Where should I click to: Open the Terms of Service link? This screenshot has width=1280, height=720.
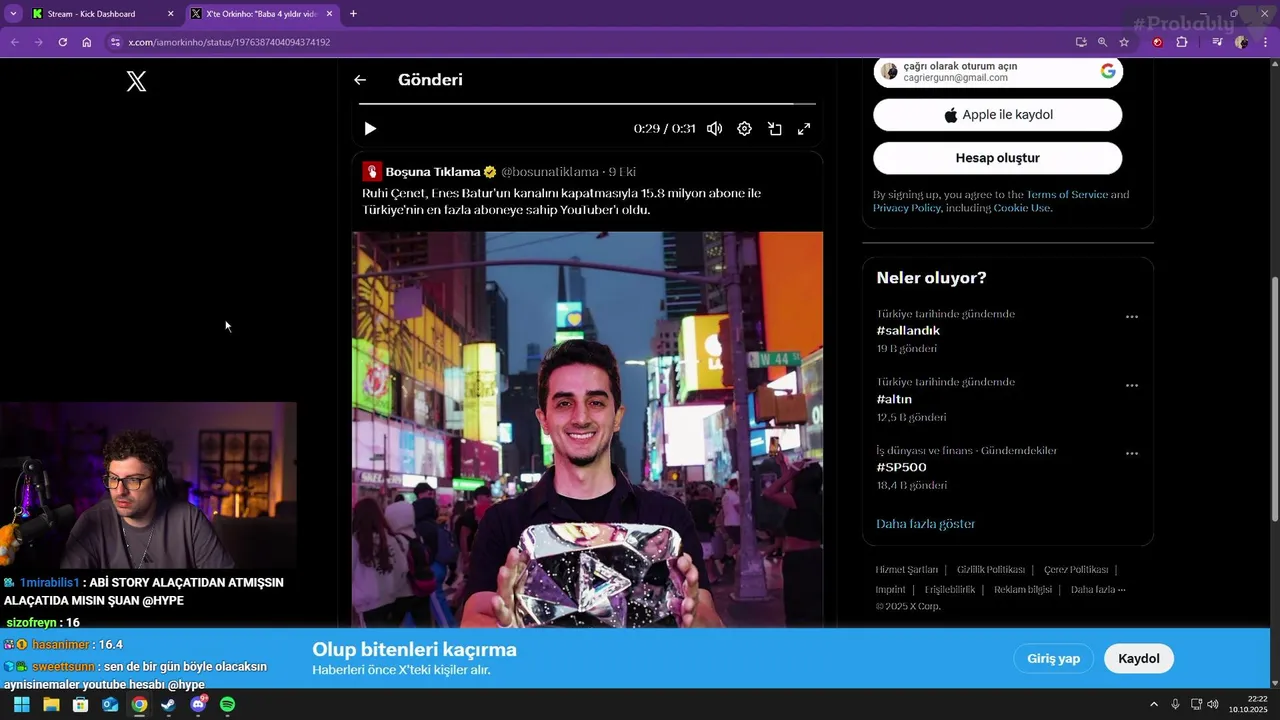(x=1067, y=195)
